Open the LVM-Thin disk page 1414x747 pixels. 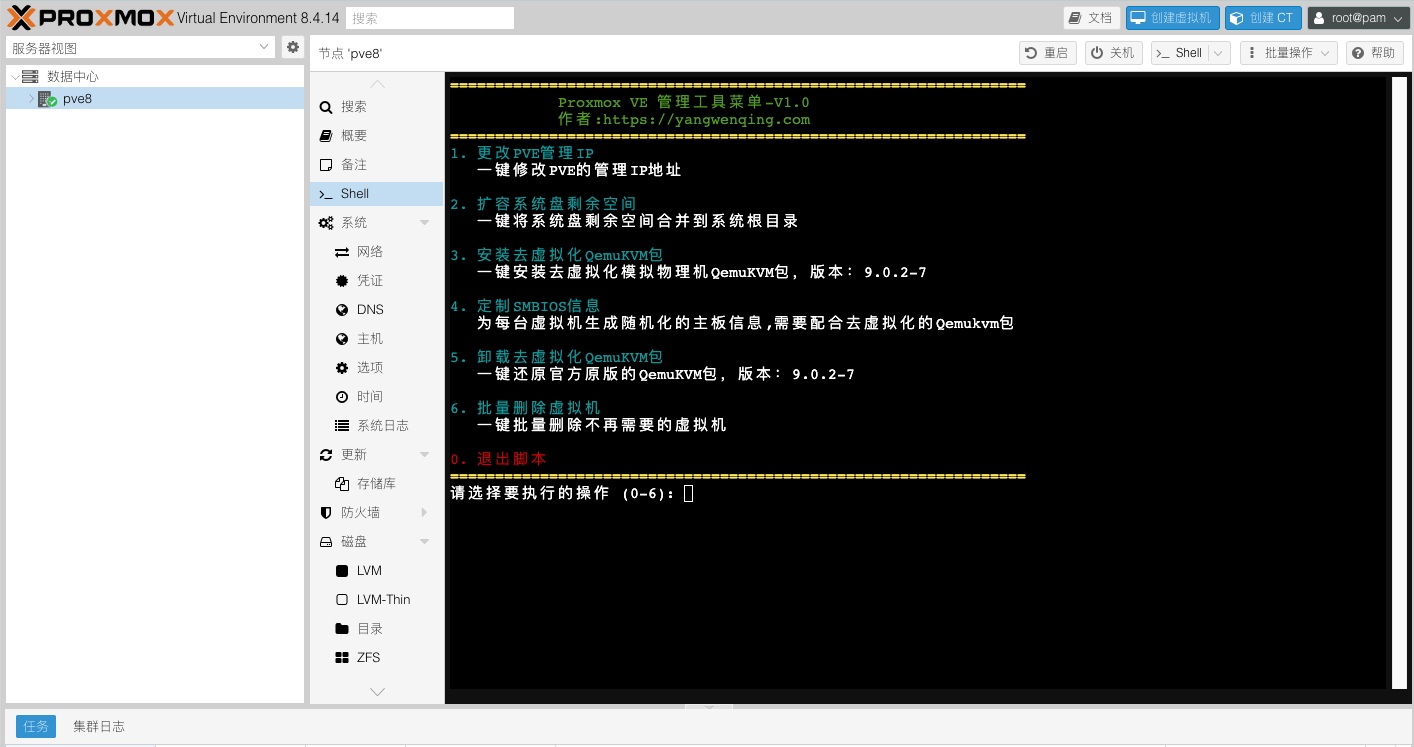coord(383,600)
